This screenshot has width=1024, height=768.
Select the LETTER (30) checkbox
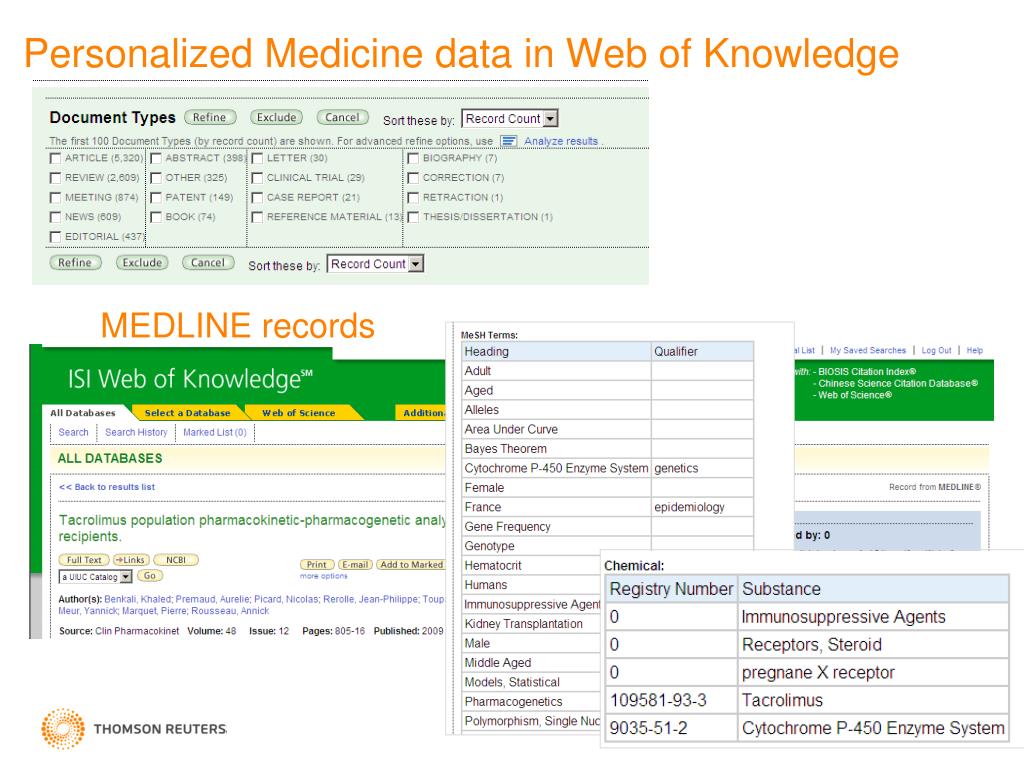(x=257, y=159)
